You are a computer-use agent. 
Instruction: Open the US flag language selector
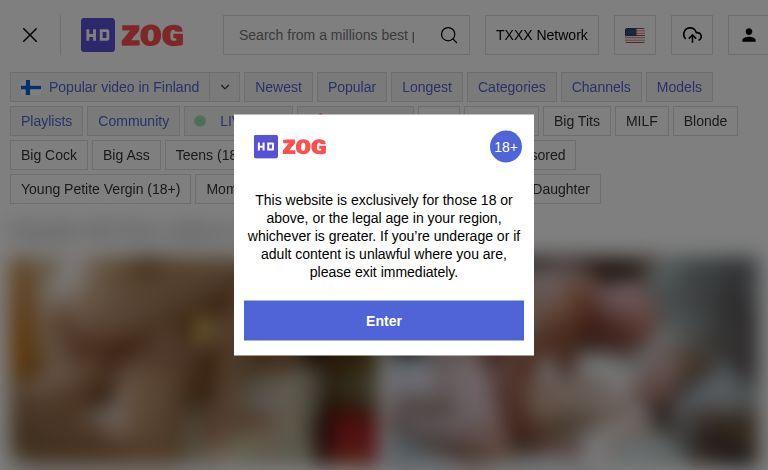(x=635, y=35)
